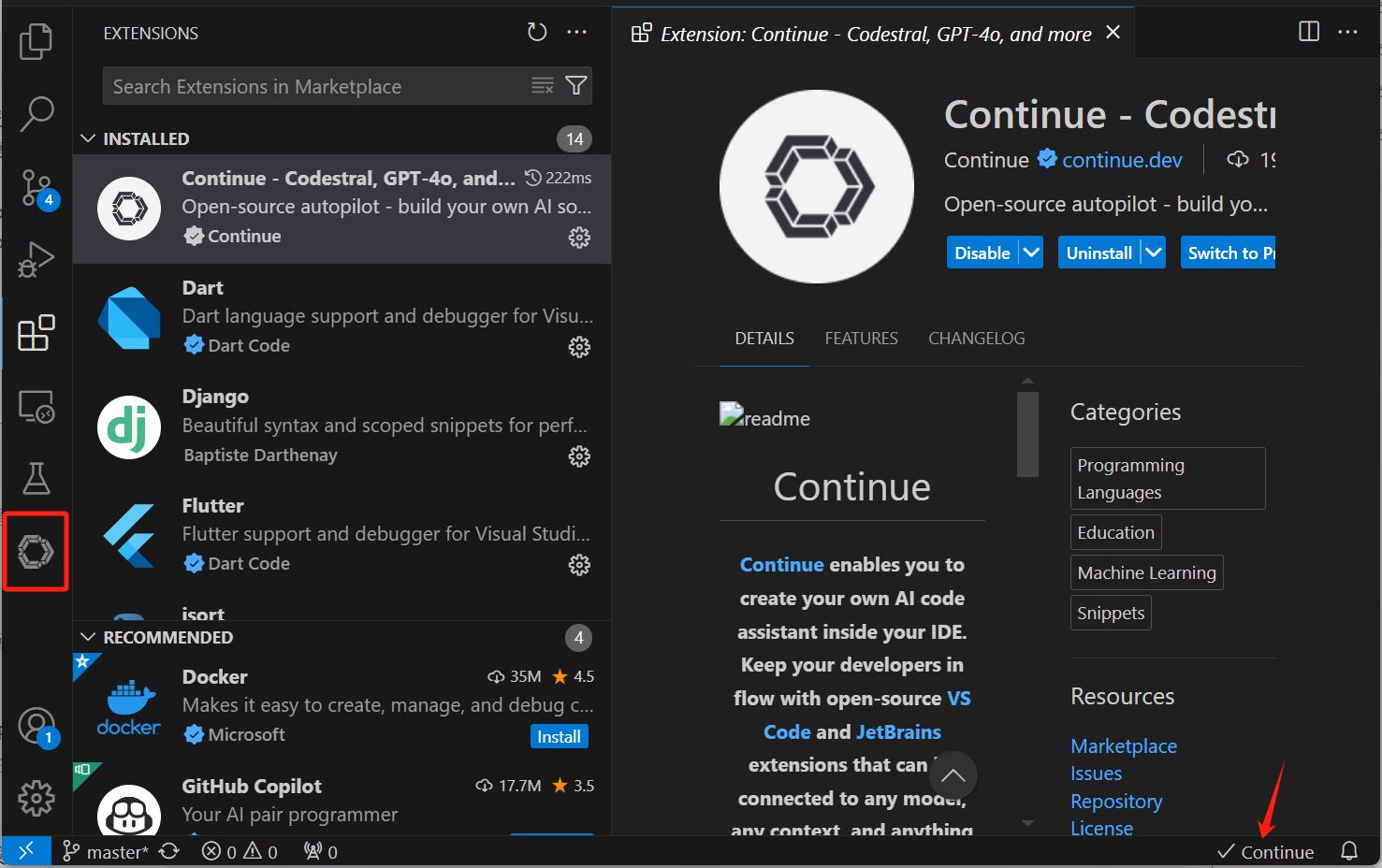Open the Repository resource link
Screen dimensions: 1382x868
(x=1116, y=802)
